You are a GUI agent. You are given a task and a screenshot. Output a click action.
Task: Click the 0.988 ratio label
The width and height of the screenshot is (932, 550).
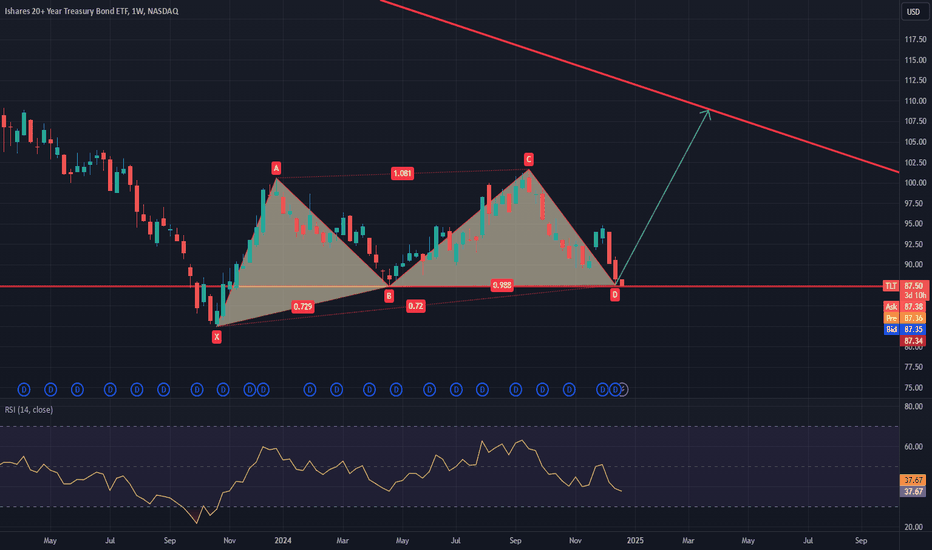click(x=502, y=285)
